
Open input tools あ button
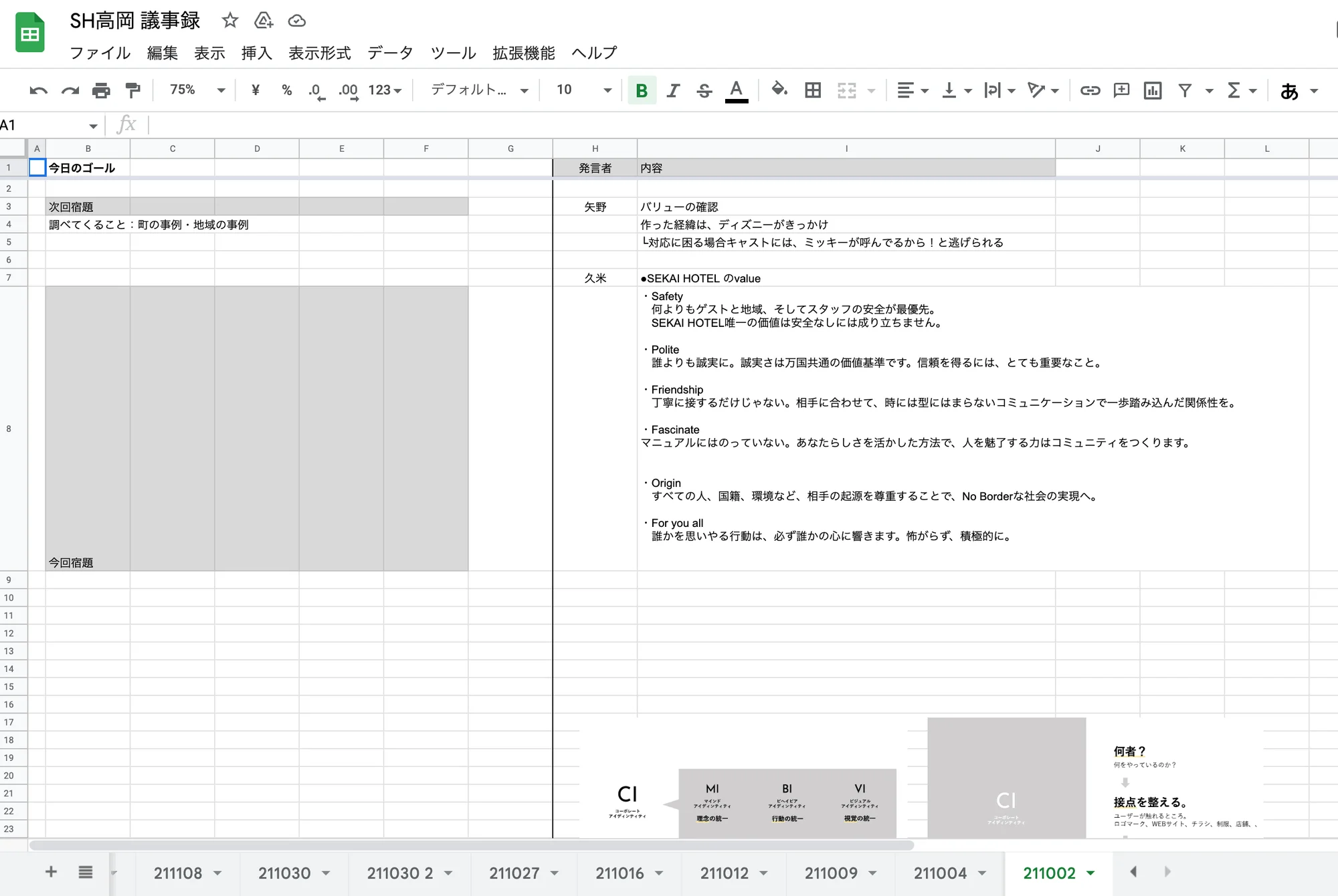1289,91
